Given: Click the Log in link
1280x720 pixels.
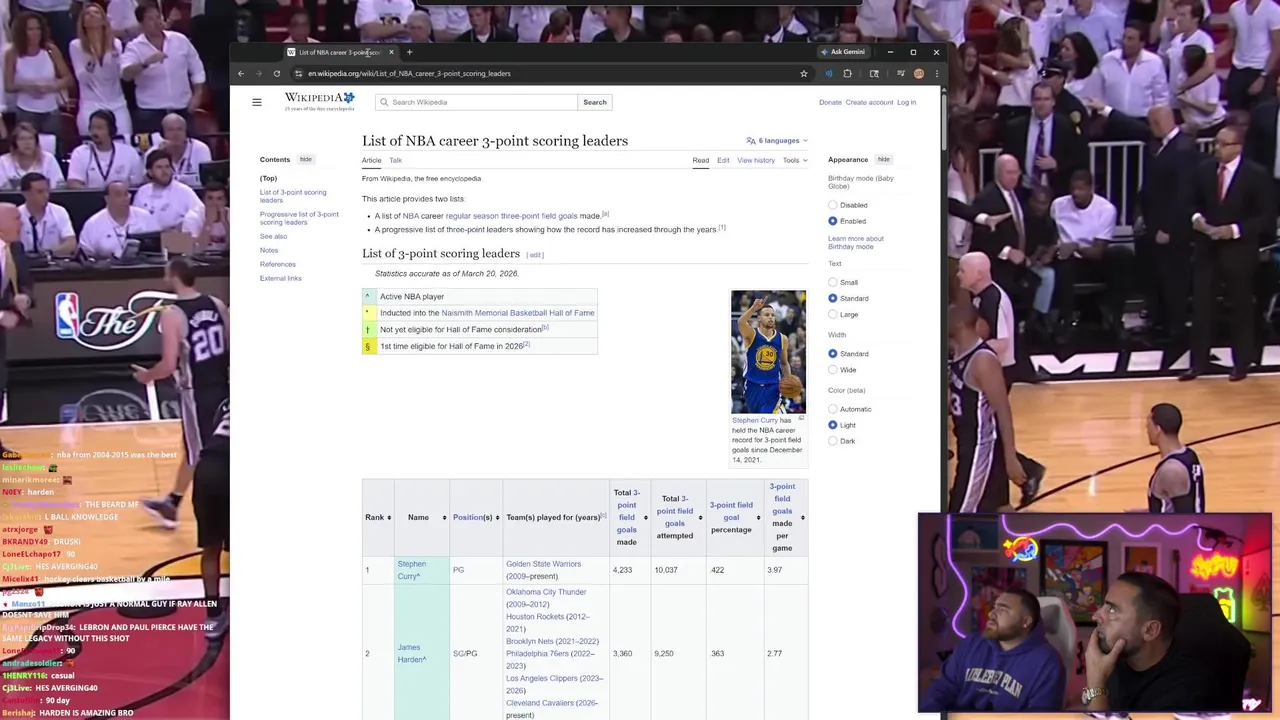Looking at the screenshot, I should click(x=906, y=102).
